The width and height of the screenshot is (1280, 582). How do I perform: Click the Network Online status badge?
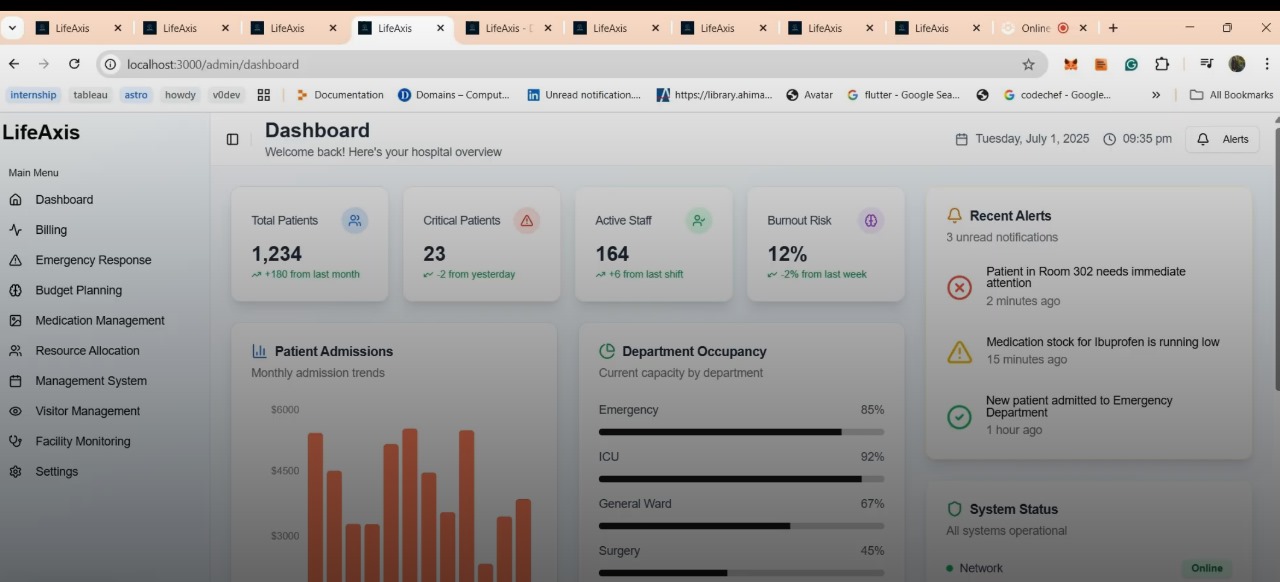pyautogui.click(x=1207, y=568)
